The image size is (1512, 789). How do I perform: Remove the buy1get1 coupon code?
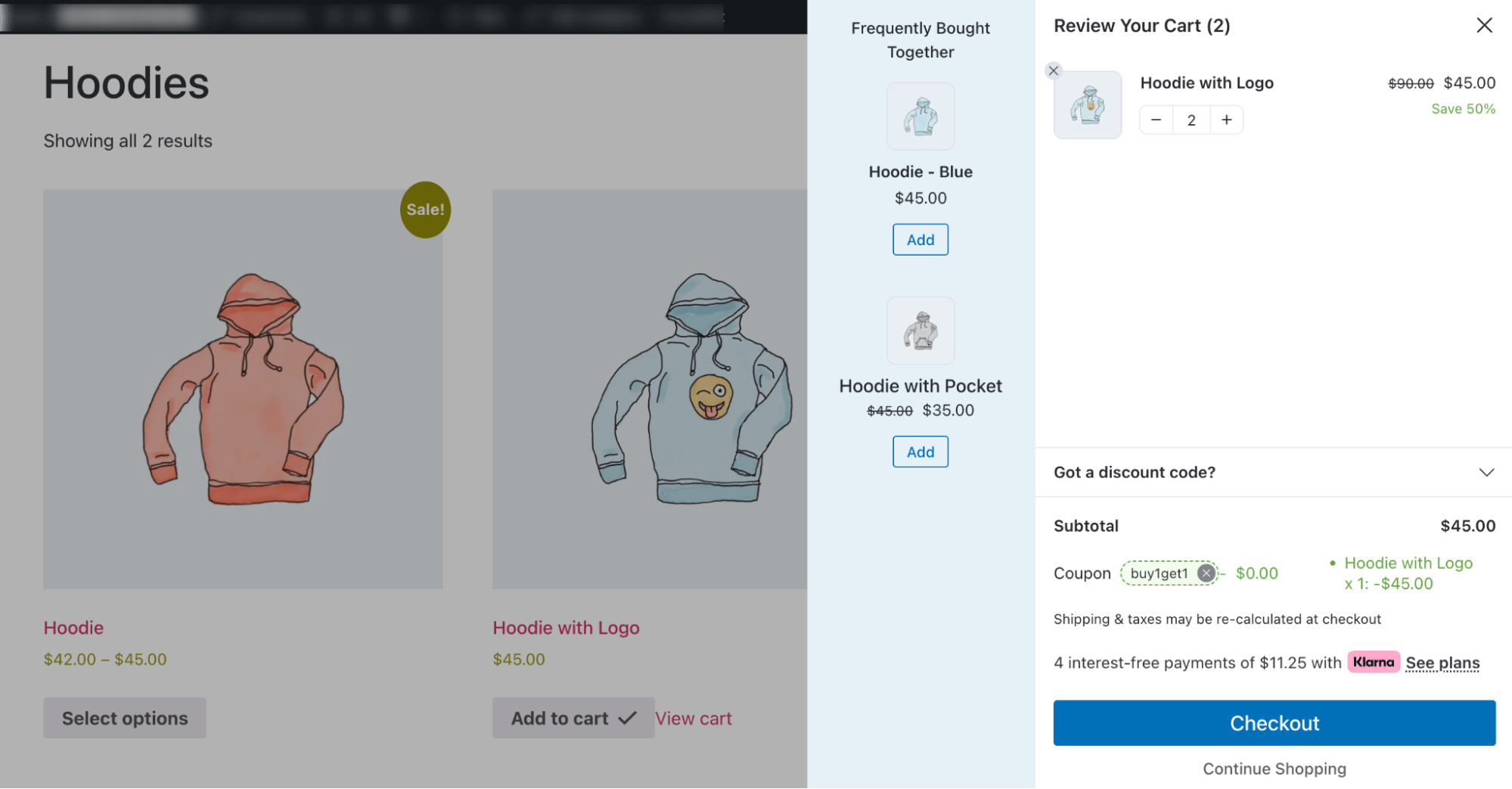coord(1206,573)
